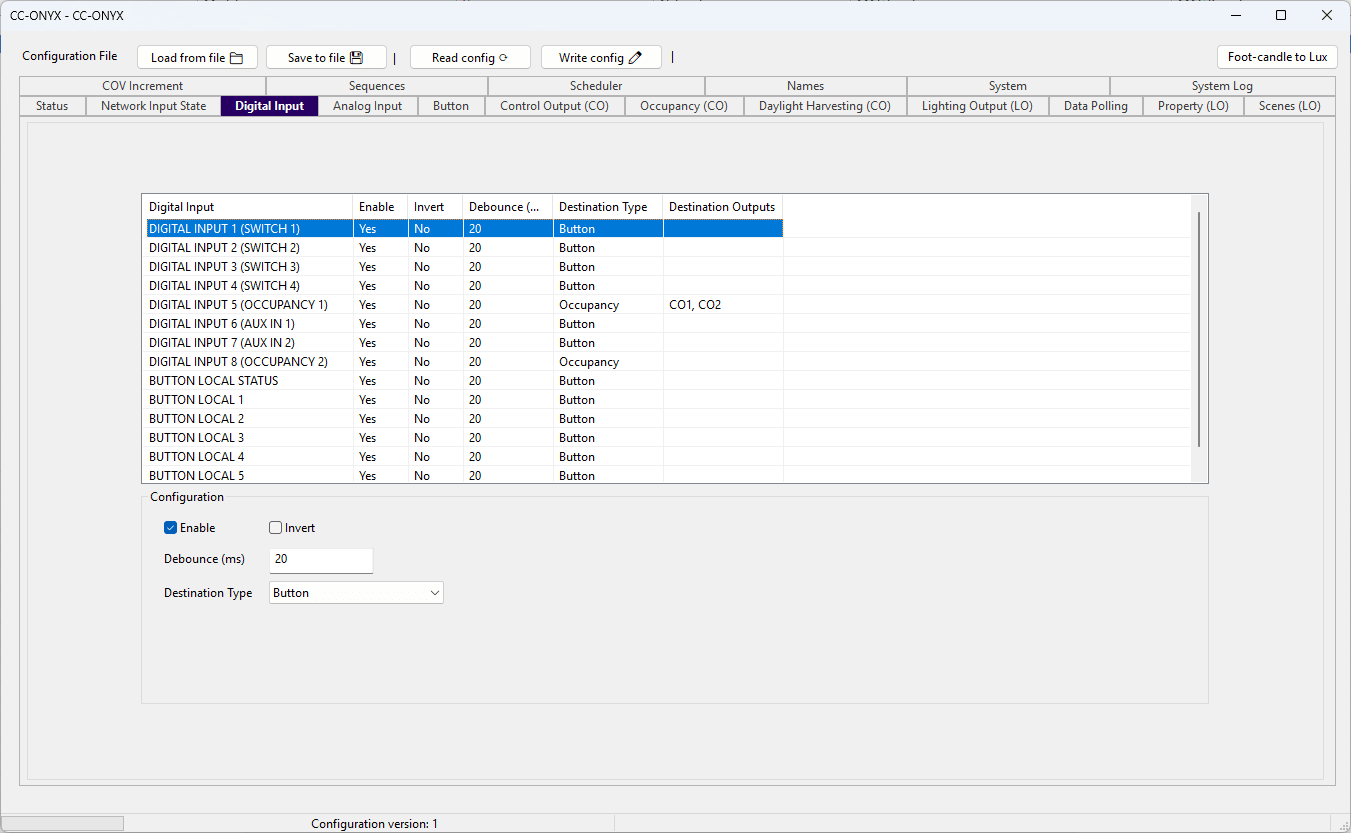Open the Destination Type dropdown
The width and height of the screenshot is (1351, 833).
tap(356, 593)
